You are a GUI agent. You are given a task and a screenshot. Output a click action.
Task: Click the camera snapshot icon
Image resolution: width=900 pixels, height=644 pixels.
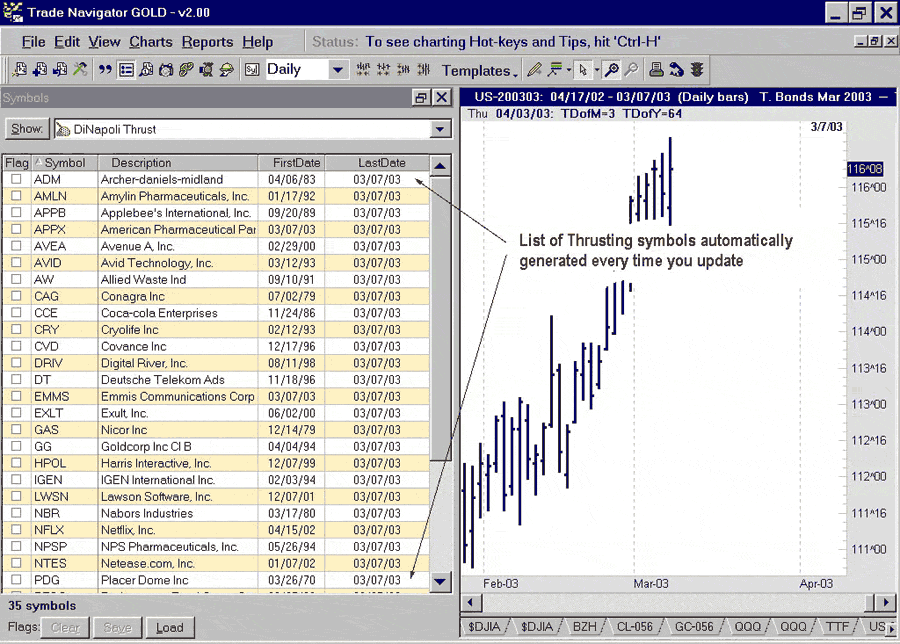pyautogui.click(x=166, y=70)
